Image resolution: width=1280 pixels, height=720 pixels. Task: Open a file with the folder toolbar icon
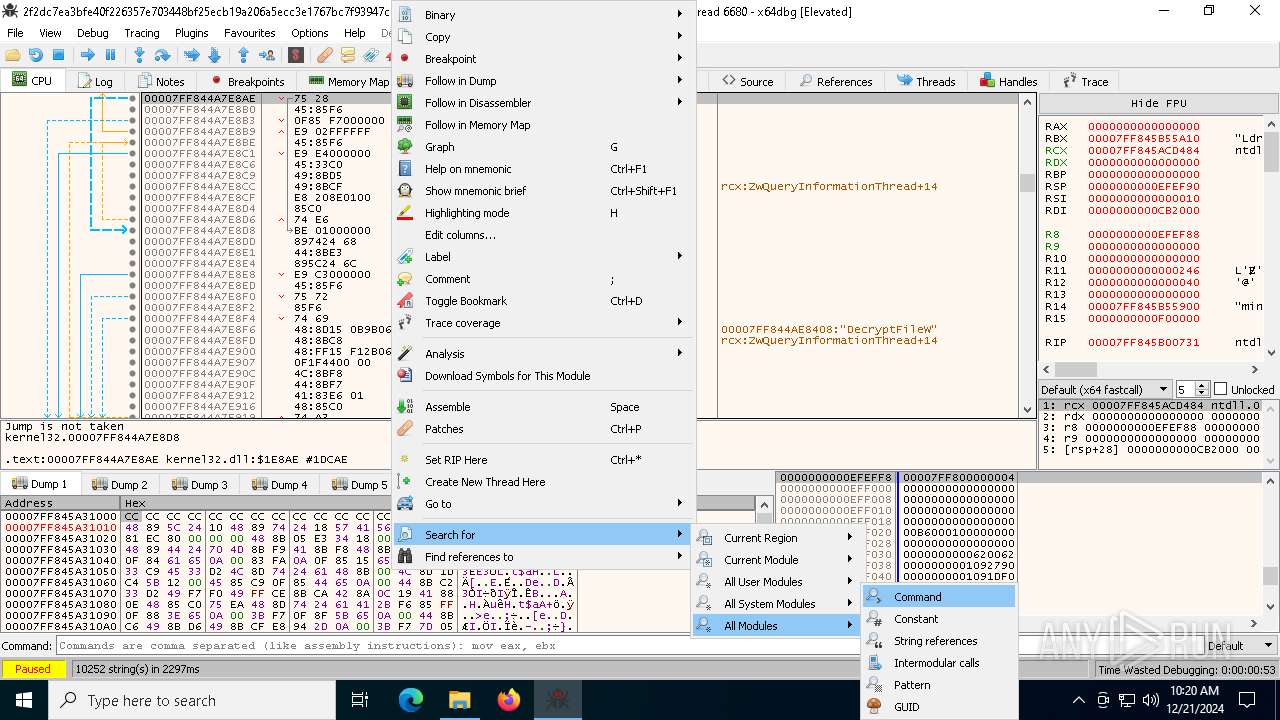(13, 55)
